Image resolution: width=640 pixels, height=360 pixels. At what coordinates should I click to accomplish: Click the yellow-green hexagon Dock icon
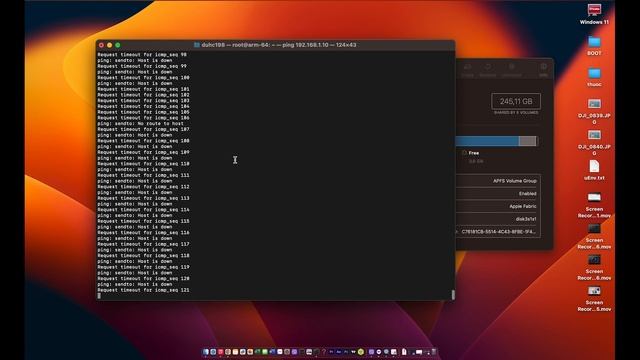(361, 351)
